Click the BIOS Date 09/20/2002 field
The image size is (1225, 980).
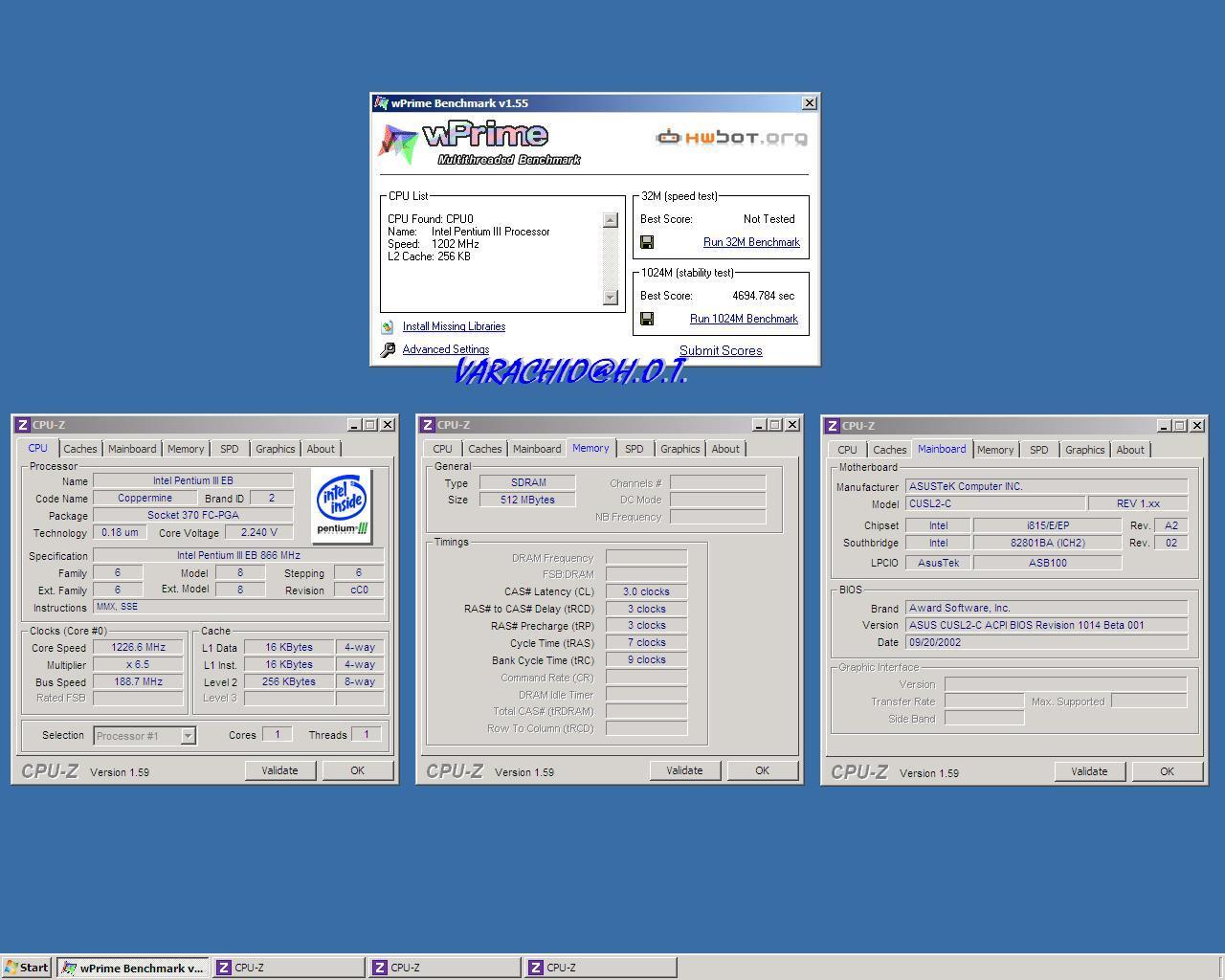tap(1046, 643)
